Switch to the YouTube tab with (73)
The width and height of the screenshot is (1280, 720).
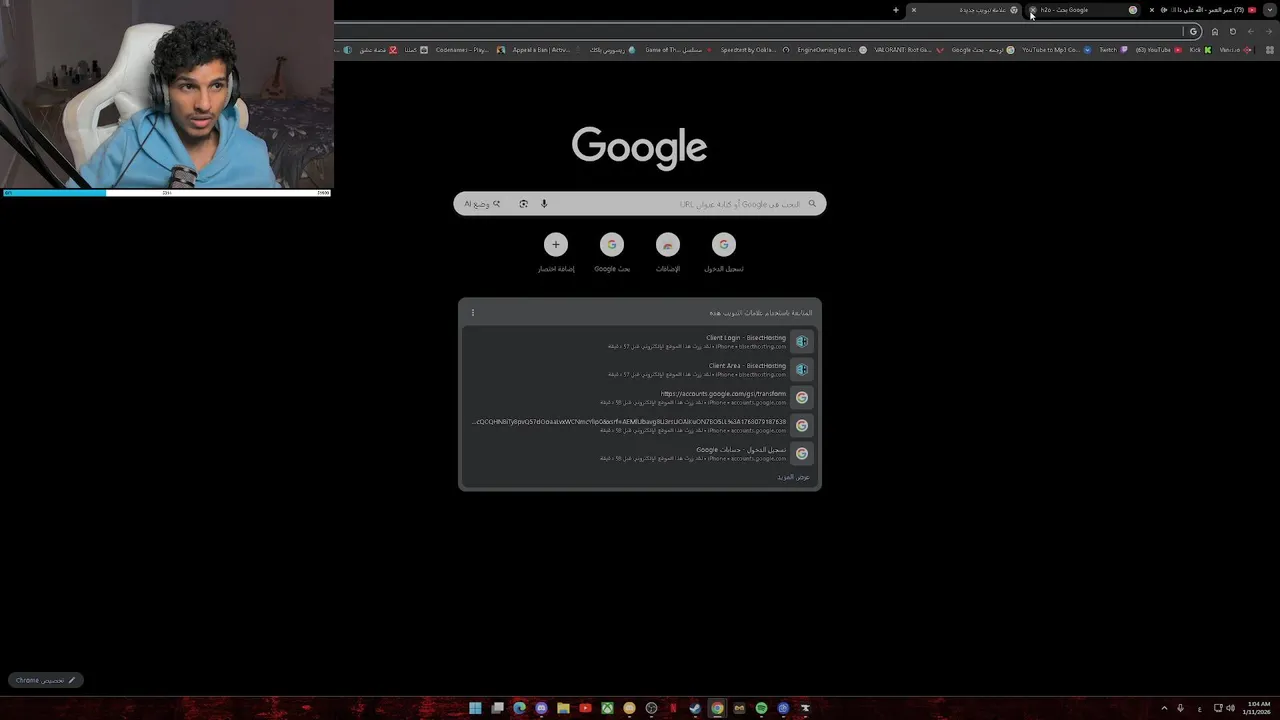point(1202,10)
